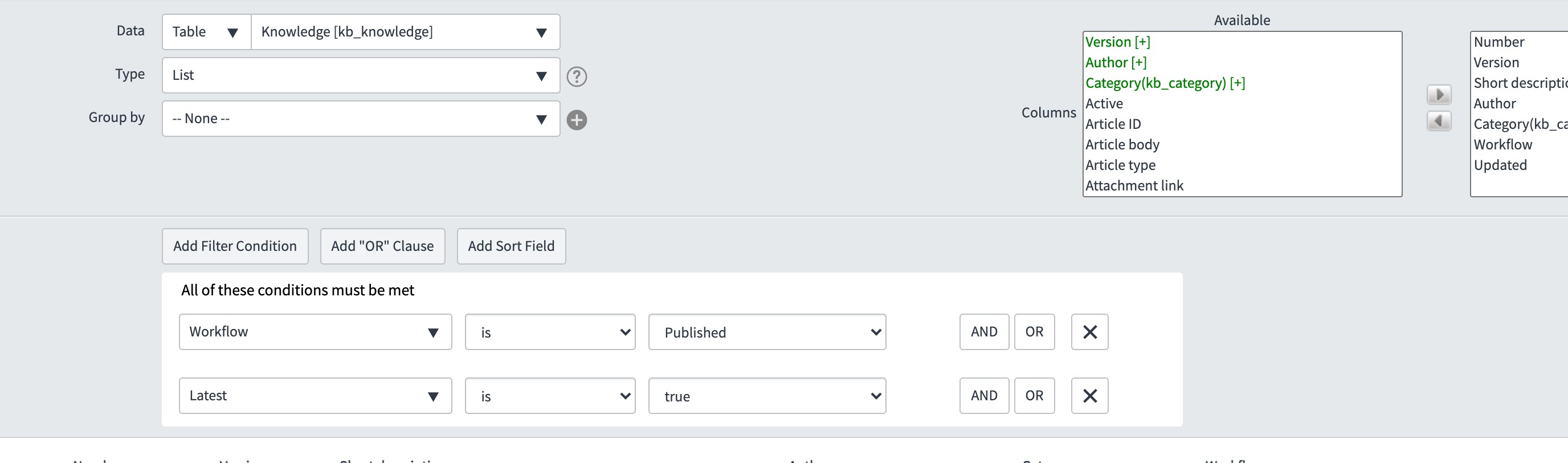
Task: Click the move-left arrow between column lists
Action: click(x=1439, y=121)
